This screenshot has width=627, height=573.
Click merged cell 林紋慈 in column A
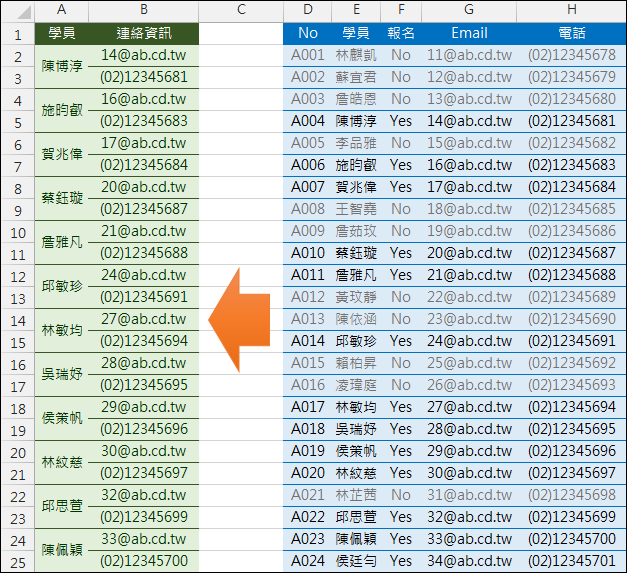62,462
